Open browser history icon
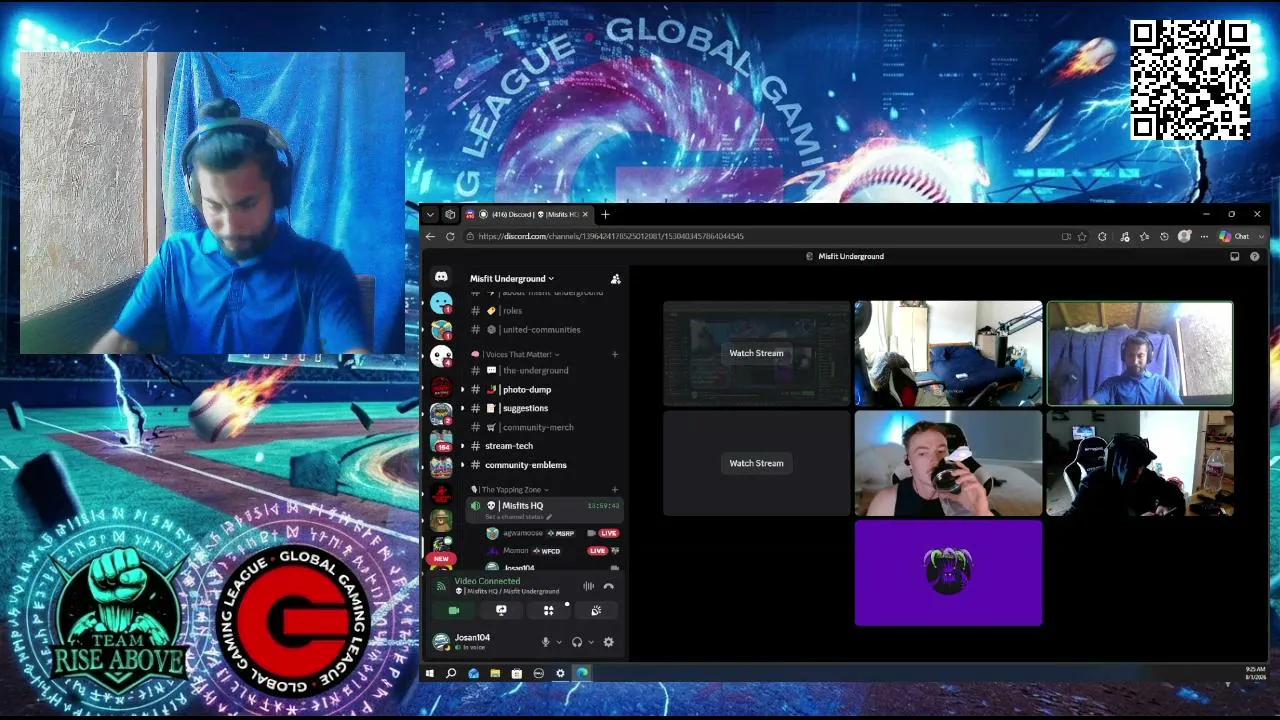This screenshot has width=1280, height=720. [1164, 237]
